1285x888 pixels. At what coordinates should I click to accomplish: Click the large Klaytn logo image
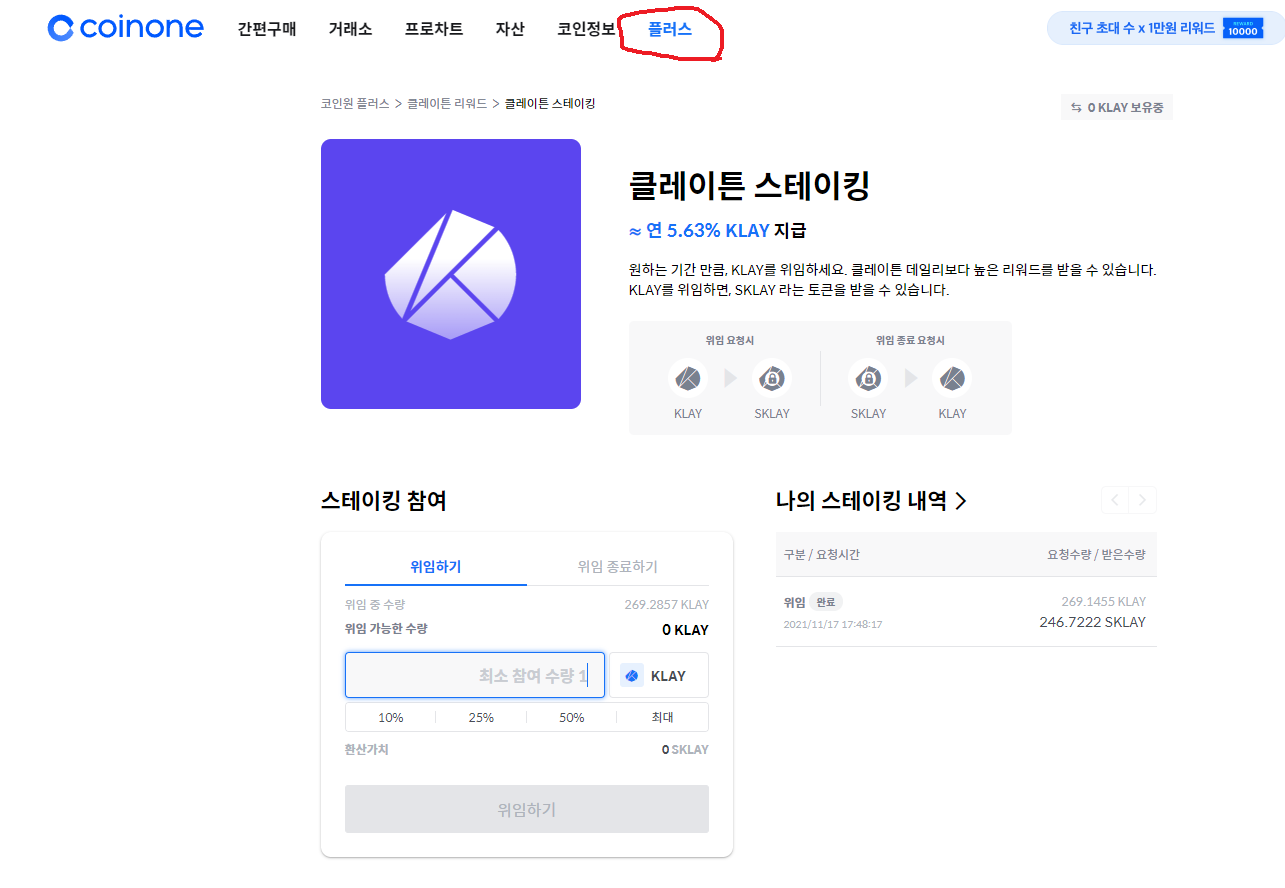tap(451, 274)
